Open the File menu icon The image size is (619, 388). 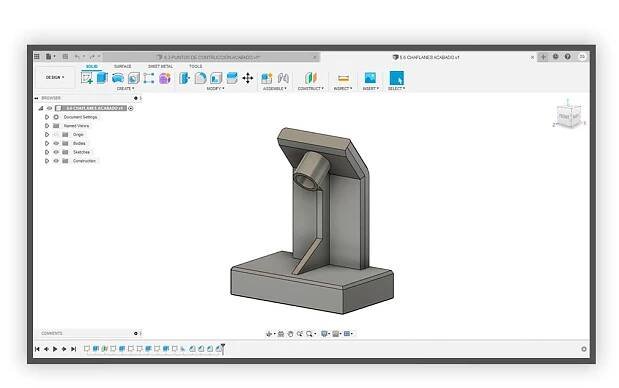49,57
